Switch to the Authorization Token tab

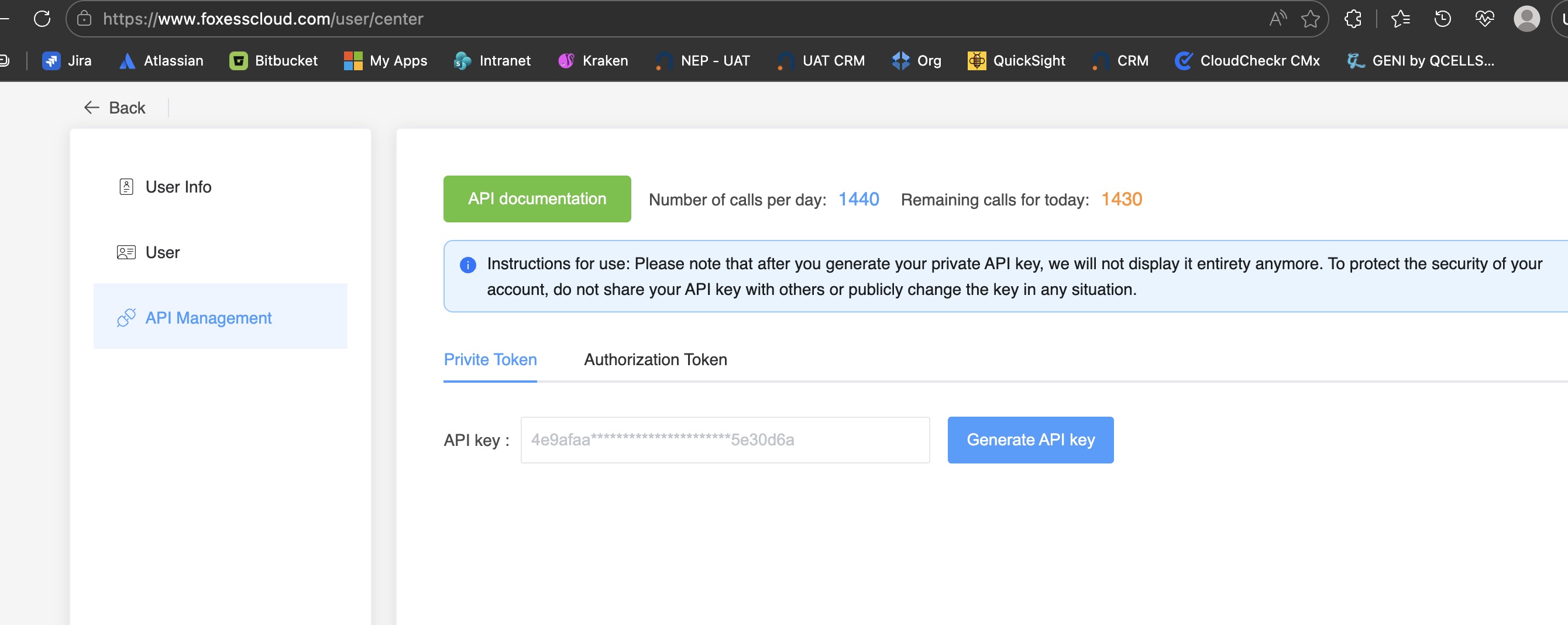tap(655, 360)
